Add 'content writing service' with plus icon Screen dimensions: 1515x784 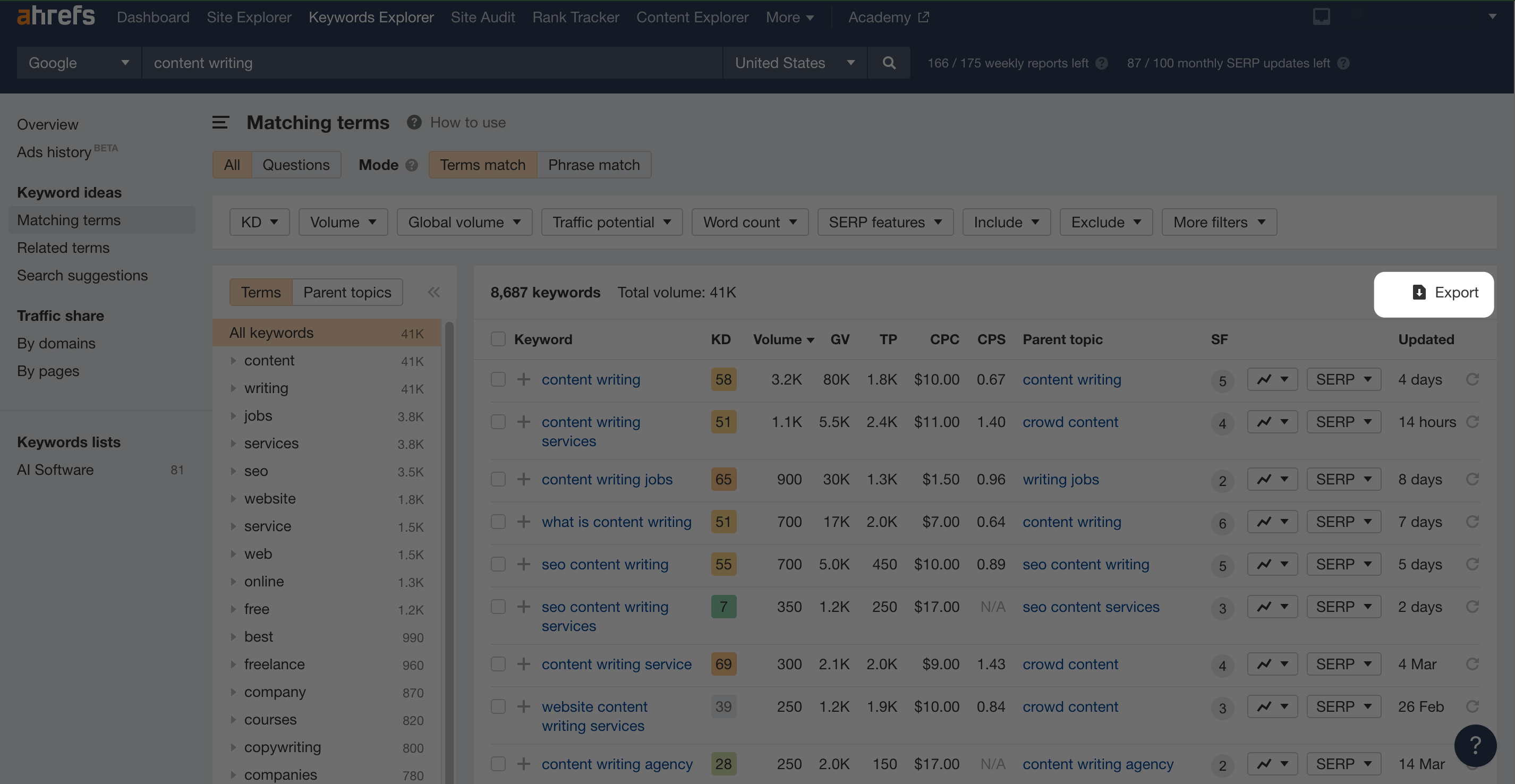(523, 664)
